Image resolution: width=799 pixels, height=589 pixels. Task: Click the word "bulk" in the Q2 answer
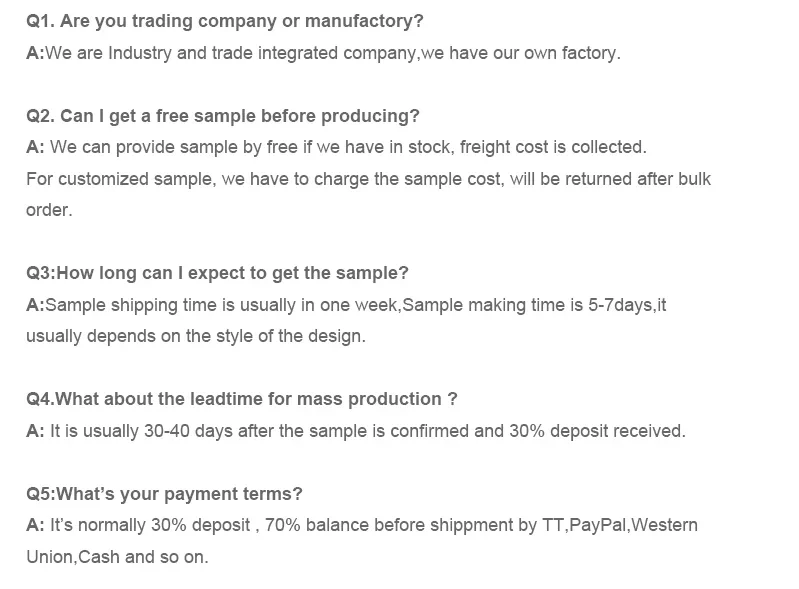(693, 179)
